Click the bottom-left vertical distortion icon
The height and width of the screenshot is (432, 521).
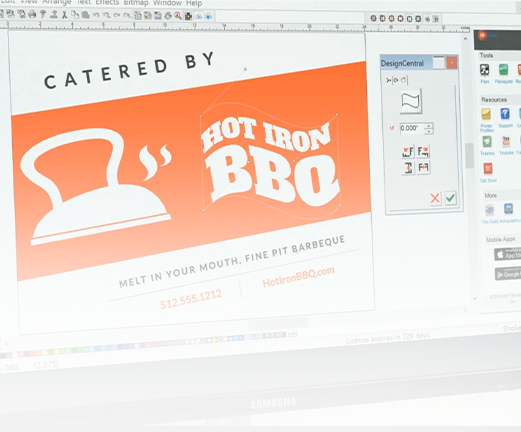[x=408, y=167]
